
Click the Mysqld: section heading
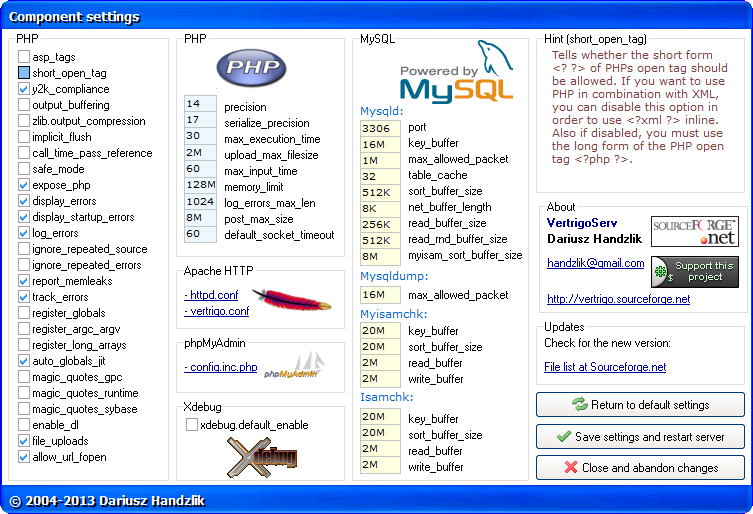382,111
